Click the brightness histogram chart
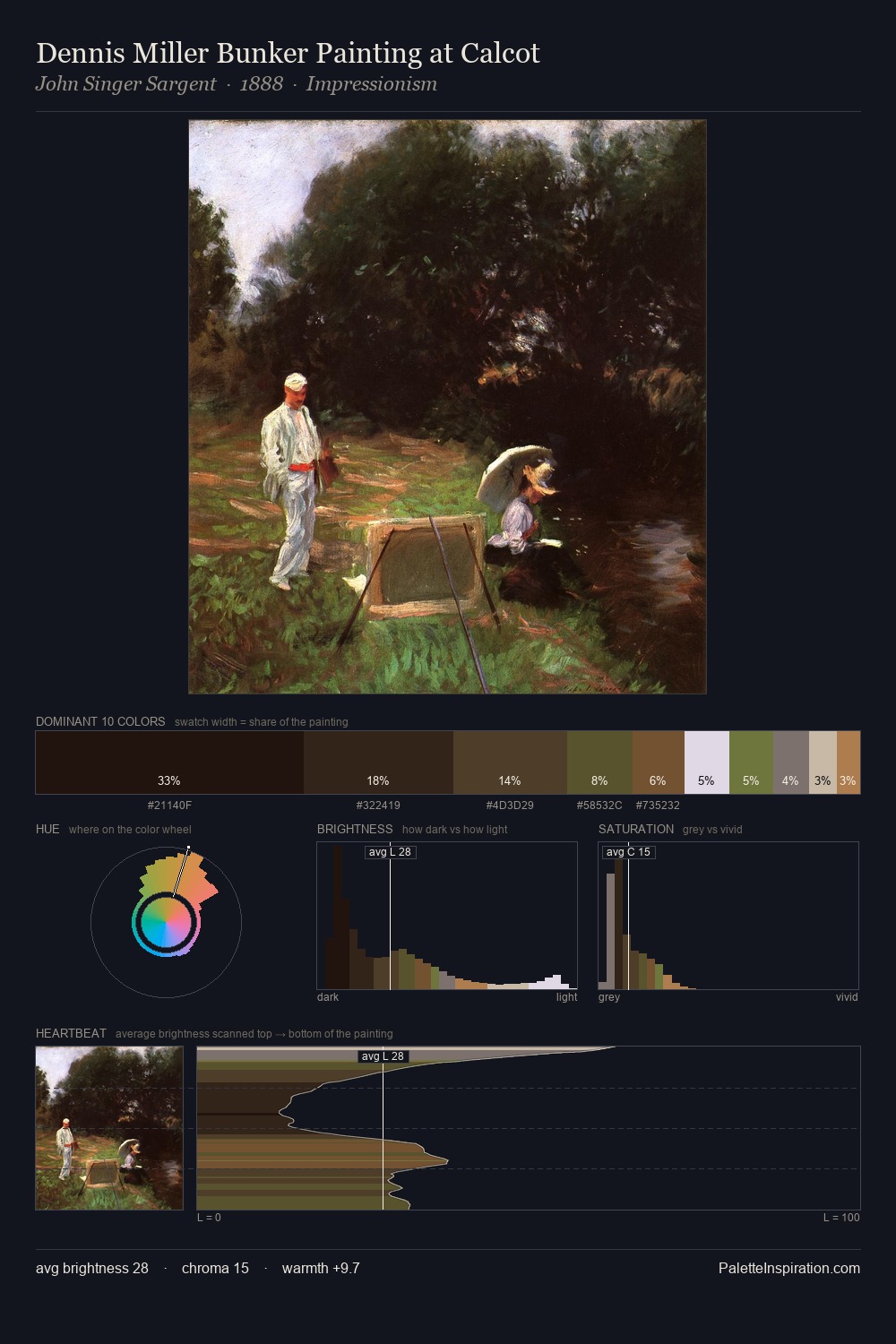The image size is (896, 1344). (x=447, y=916)
